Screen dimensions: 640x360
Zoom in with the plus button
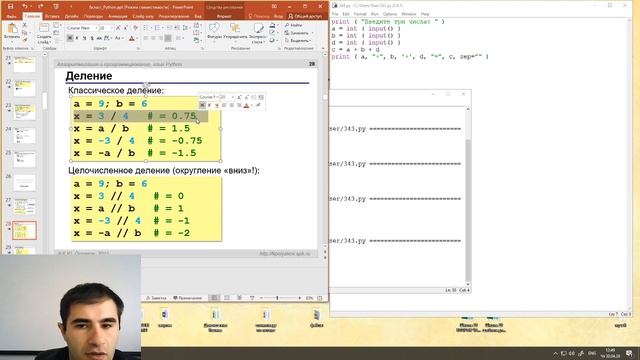[300, 298]
